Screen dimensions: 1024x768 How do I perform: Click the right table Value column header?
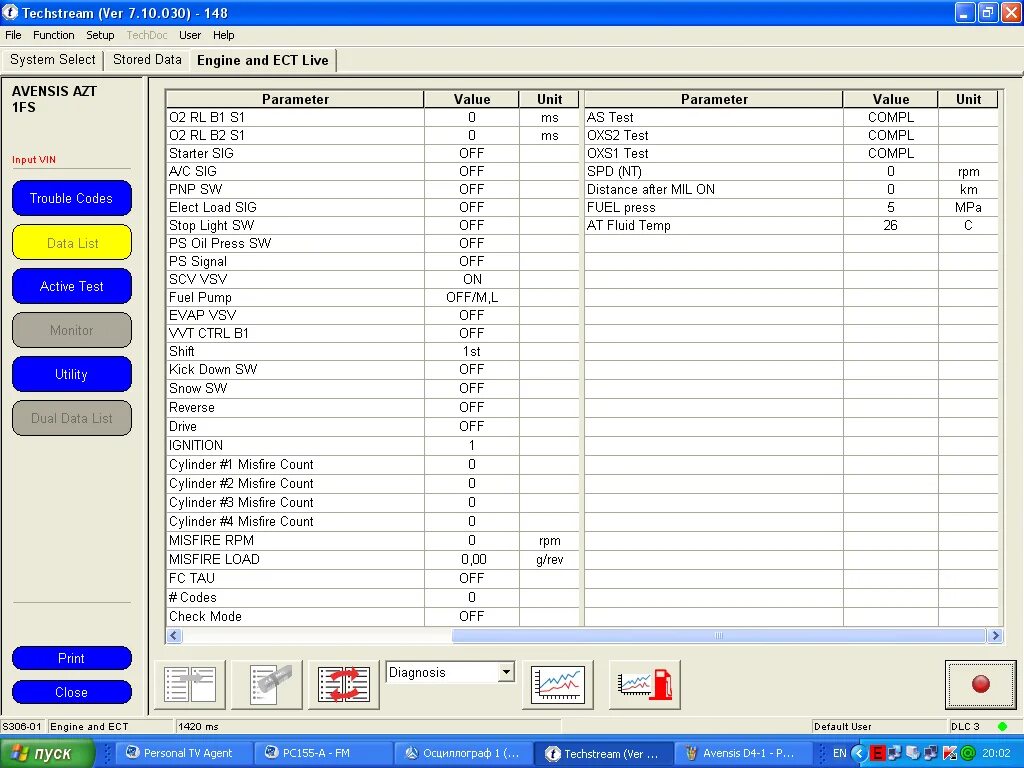(x=891, y=99)
